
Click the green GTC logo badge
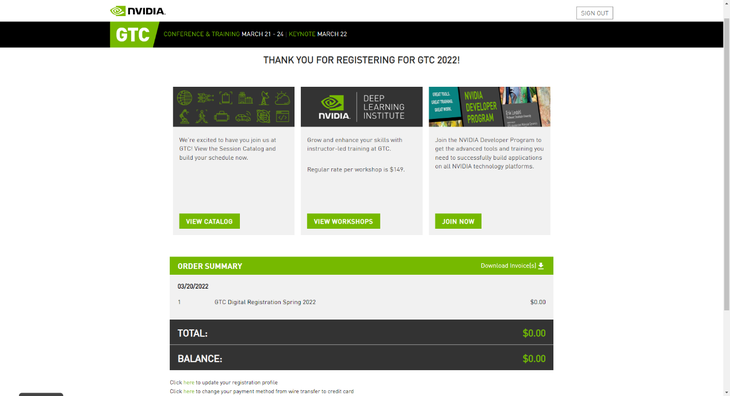click(x=133, y=34)
